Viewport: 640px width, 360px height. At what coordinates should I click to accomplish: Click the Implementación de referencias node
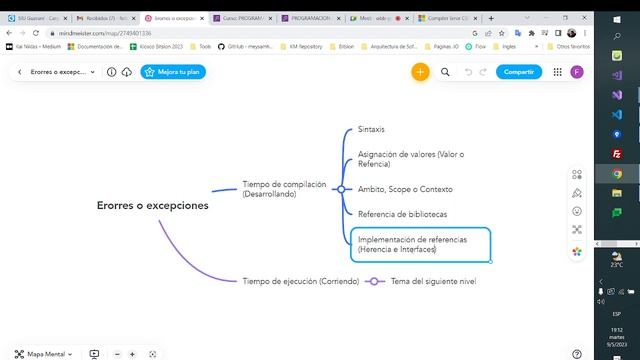pyautogui.click(x=420, y=244)
